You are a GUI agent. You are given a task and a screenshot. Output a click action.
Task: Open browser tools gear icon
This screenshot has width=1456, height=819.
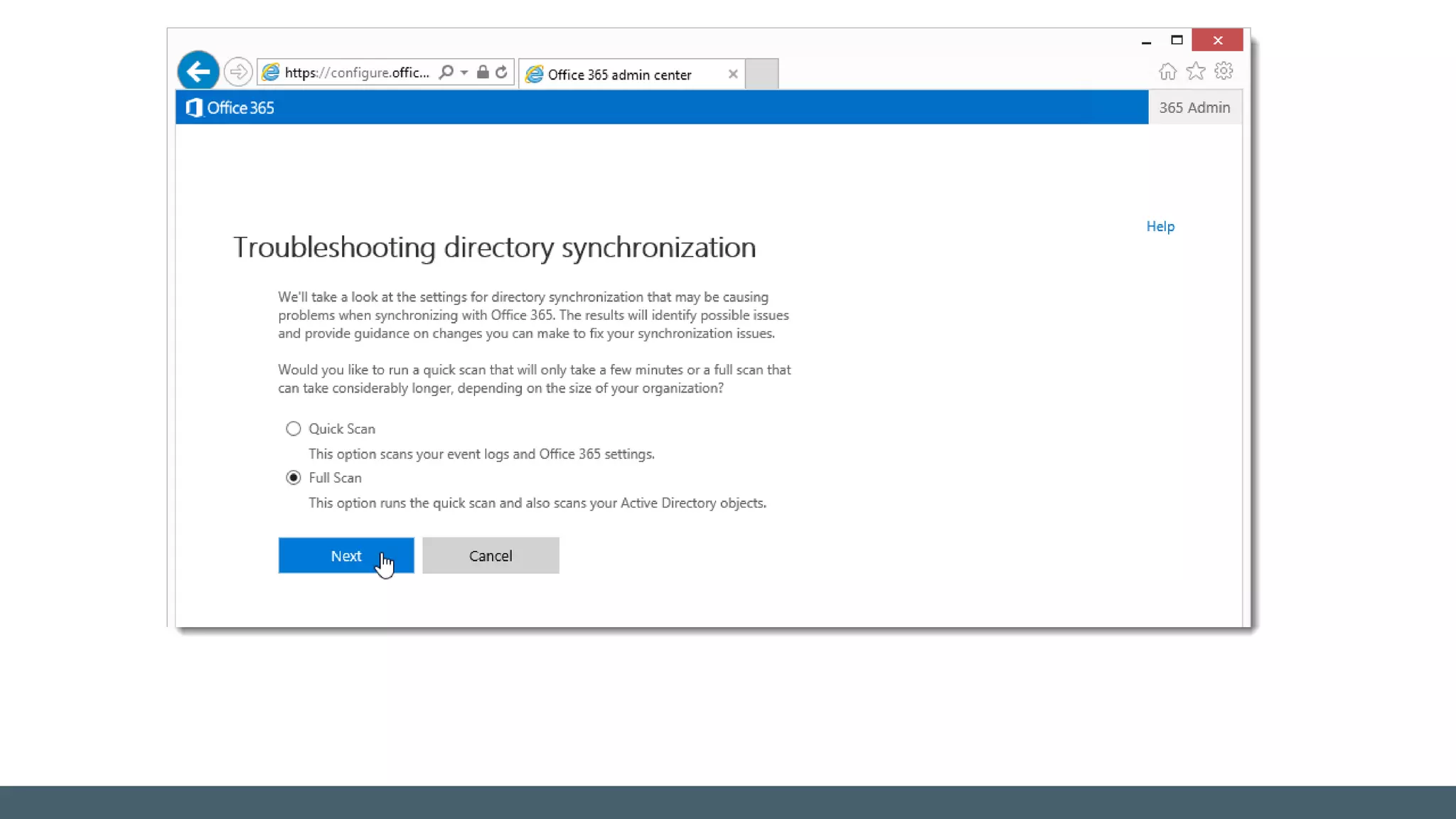coord(1224,71)
